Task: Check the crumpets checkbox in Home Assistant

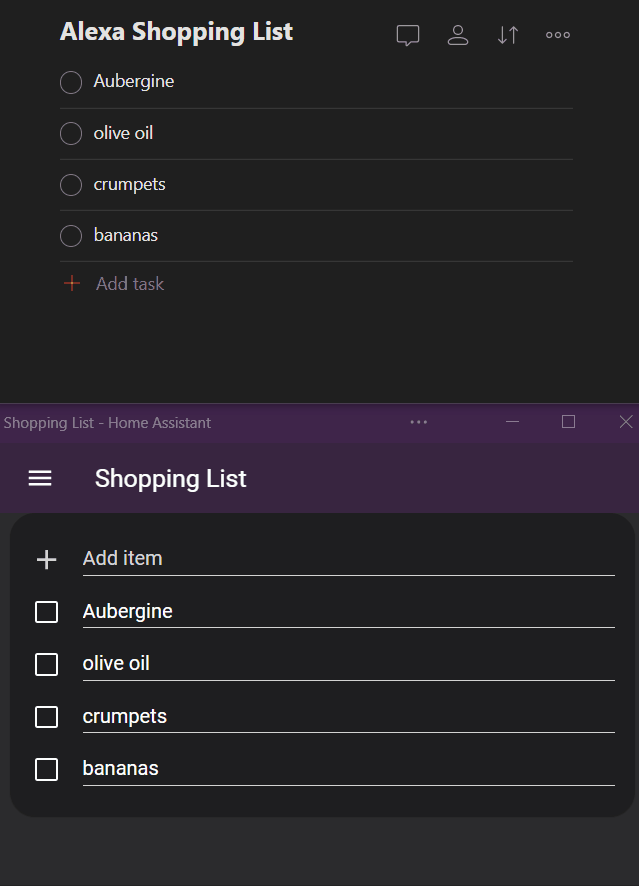Action: pos(46,716)
